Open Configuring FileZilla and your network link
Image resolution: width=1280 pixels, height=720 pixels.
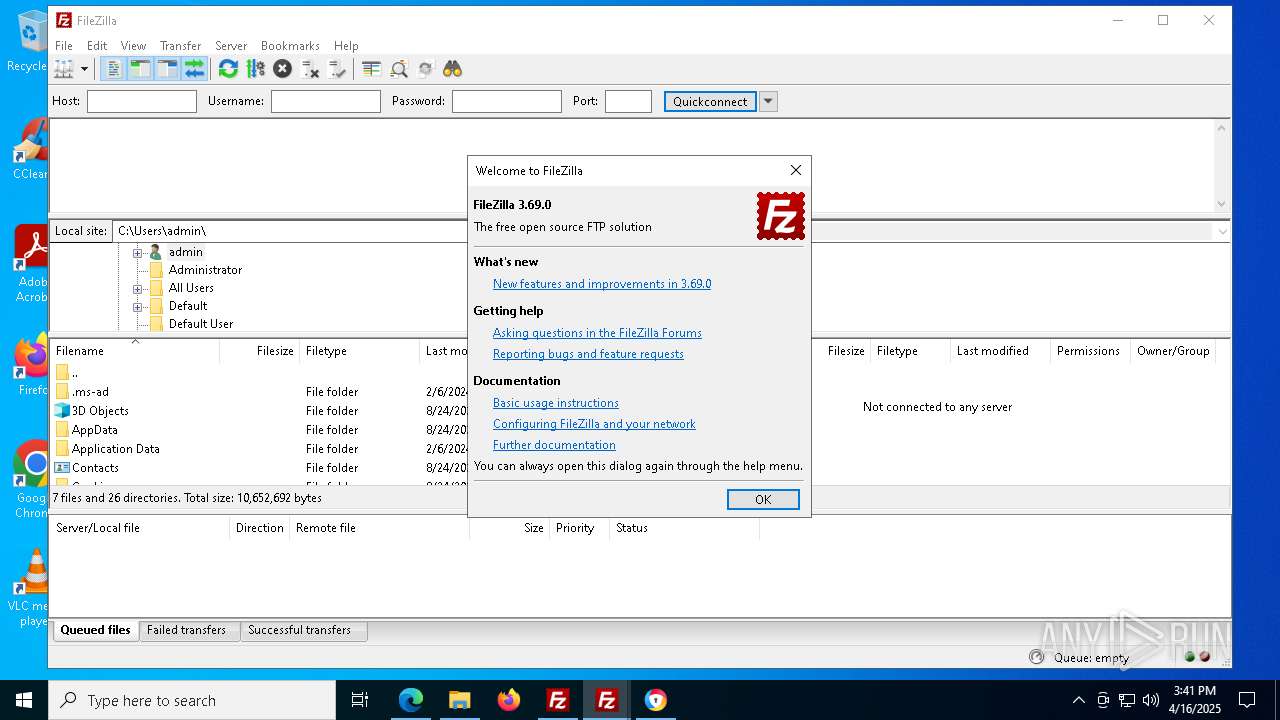(x=594, y=424)
